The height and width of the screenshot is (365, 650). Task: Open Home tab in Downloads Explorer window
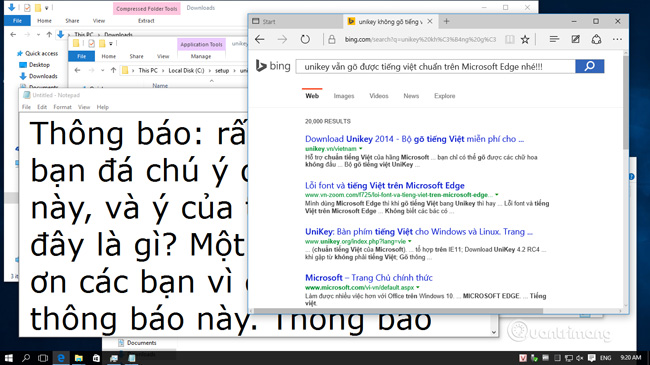click(44, 20)
